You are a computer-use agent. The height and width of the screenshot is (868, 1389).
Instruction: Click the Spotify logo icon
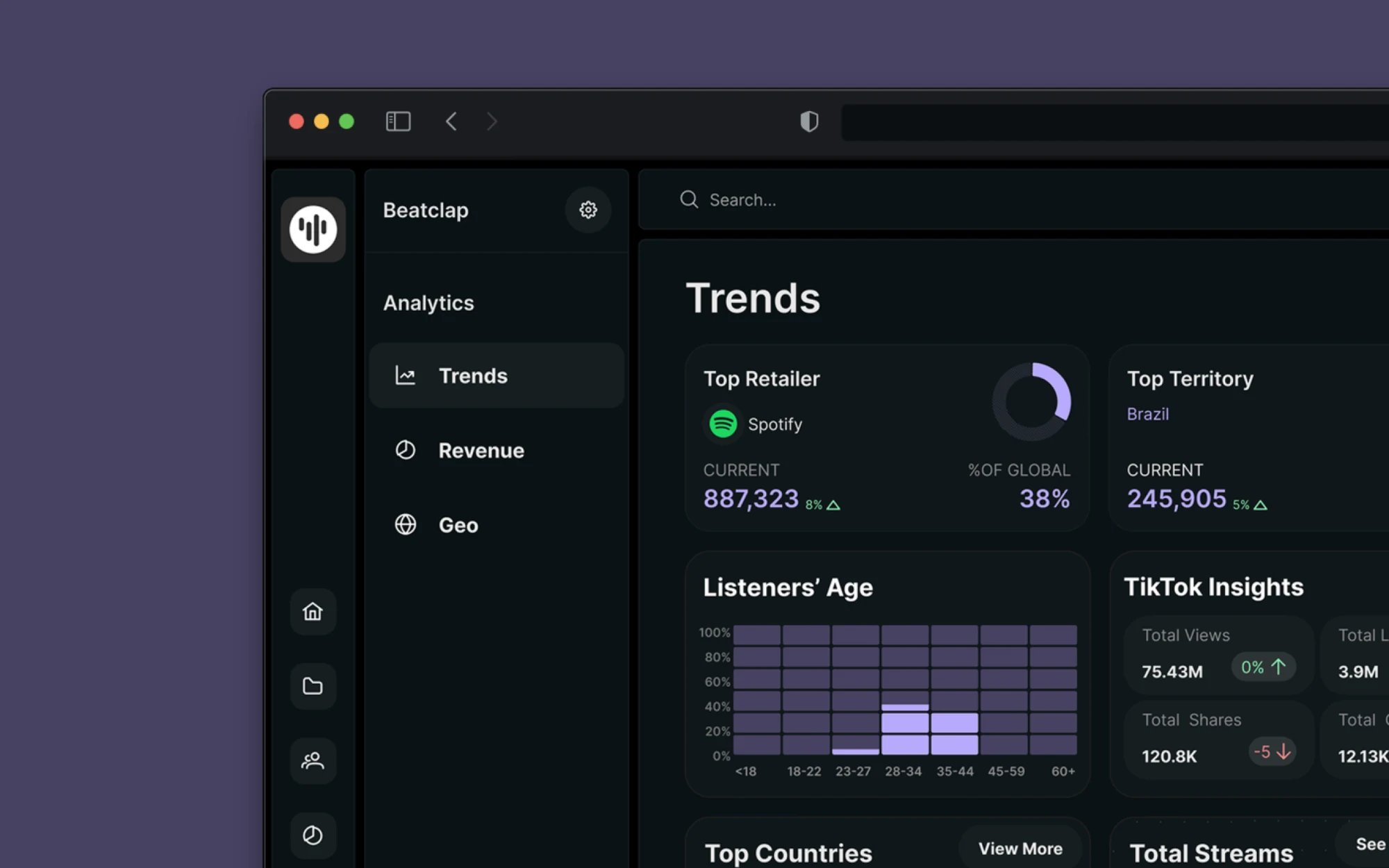(x=723, y=424)
